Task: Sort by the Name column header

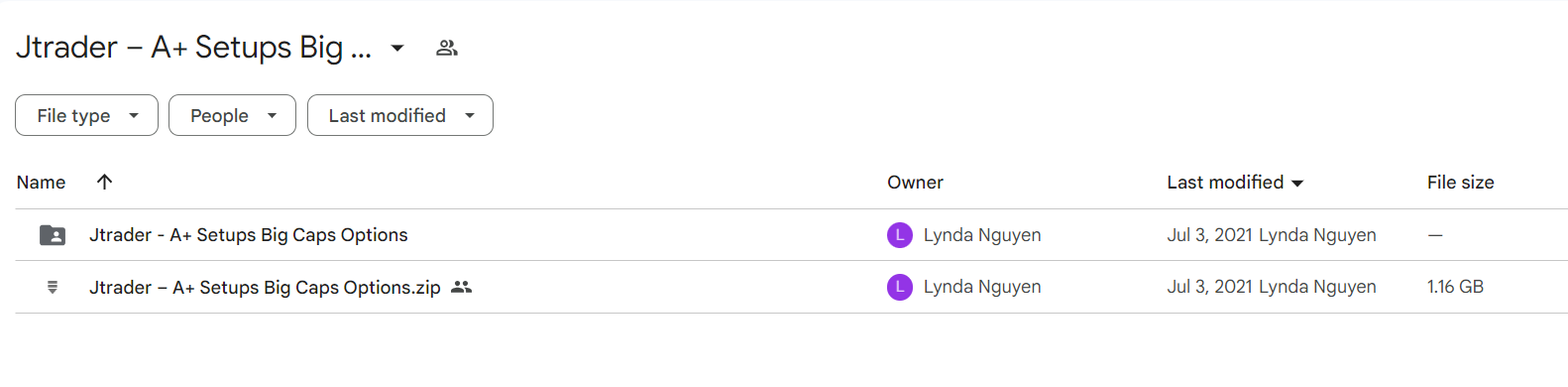Action: [x=41, y=183]
